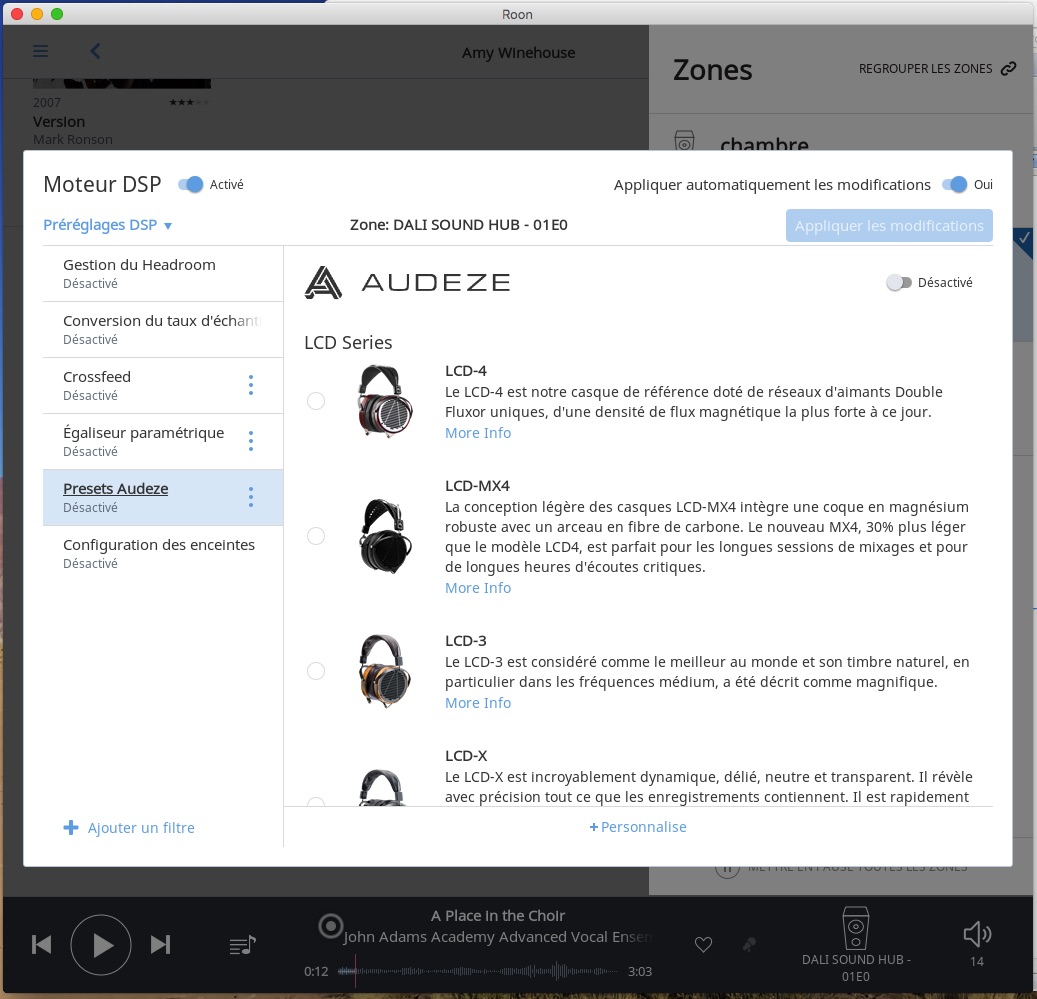Open Presets Audeze three-dot options
Image resolution: width=1037 pixels, height=999 pixels.
[x=251, y=497]
